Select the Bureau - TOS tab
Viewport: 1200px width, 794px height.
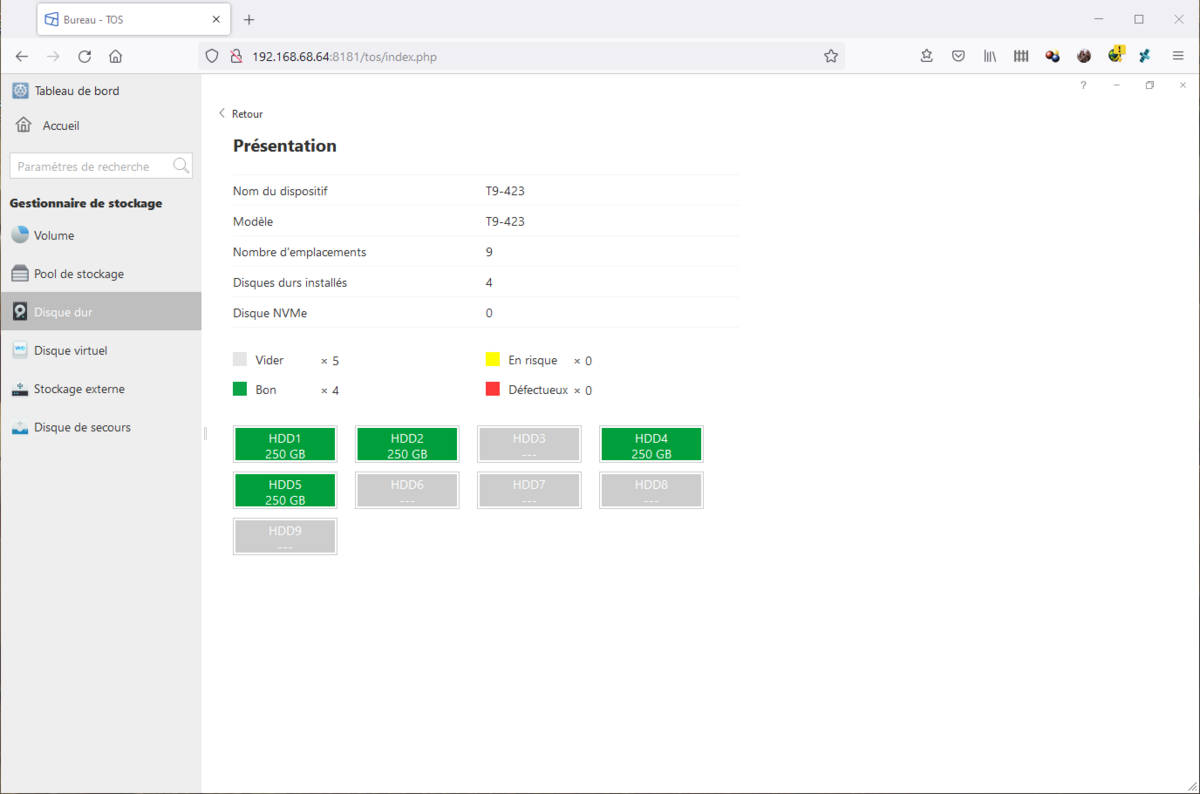pos(133,19)
